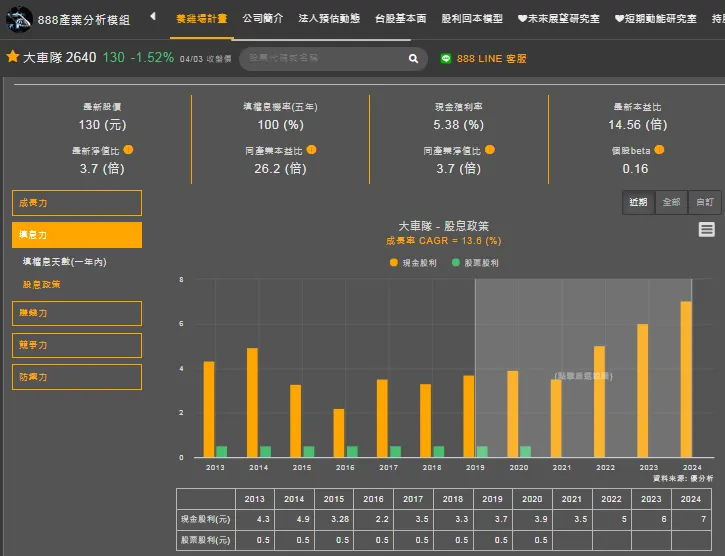Open chart hamburger export menu
Image resolution: width=725 pixels, height=556 pixels.
(x=707, y=229)
